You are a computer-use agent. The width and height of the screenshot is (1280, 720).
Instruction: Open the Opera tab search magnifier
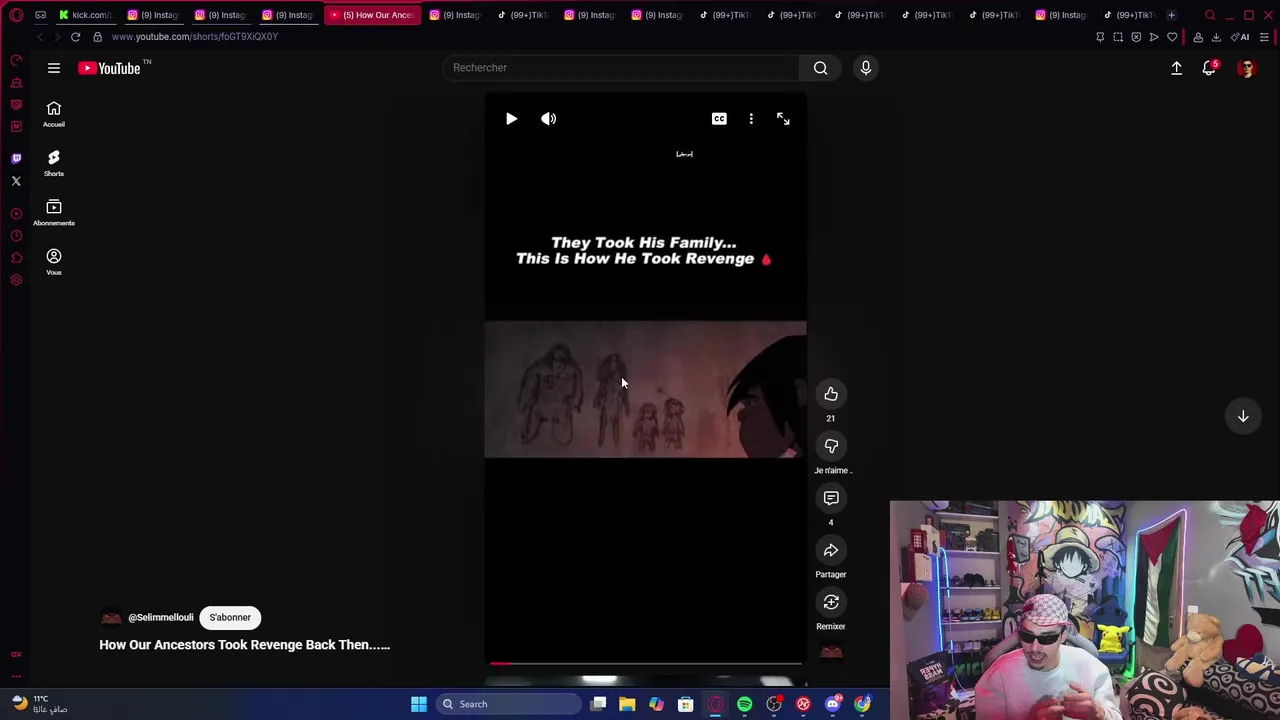pyautogui.click(x=1210, y=15)
